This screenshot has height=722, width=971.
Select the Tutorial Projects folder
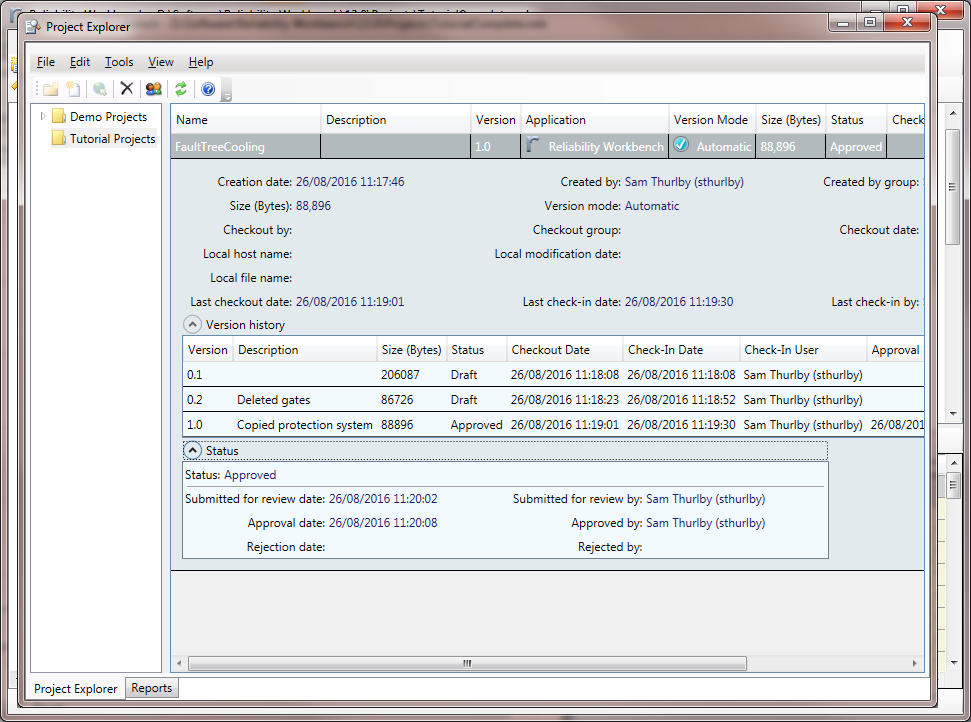(x=112, y=139)
